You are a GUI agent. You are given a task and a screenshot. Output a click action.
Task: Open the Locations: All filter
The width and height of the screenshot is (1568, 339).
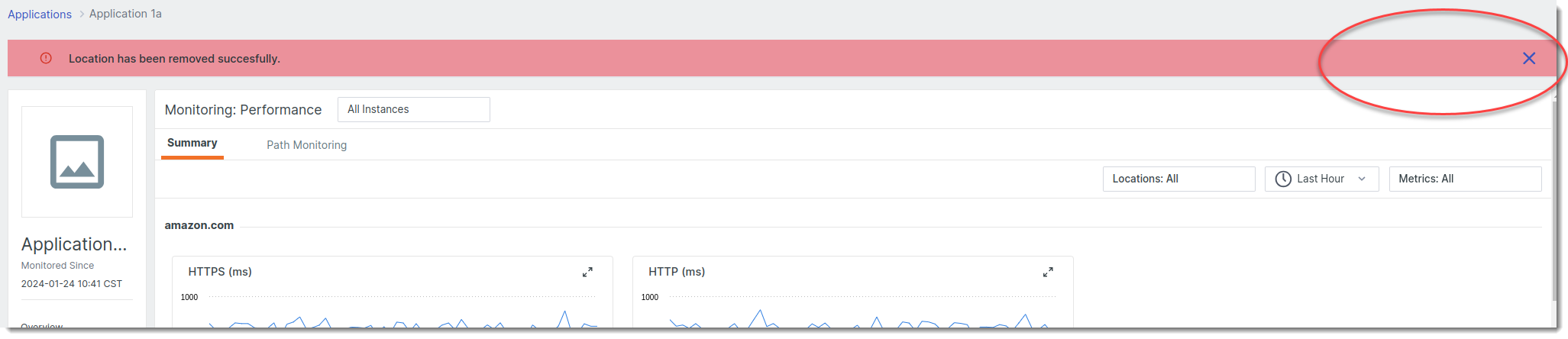click(1178, 179)
